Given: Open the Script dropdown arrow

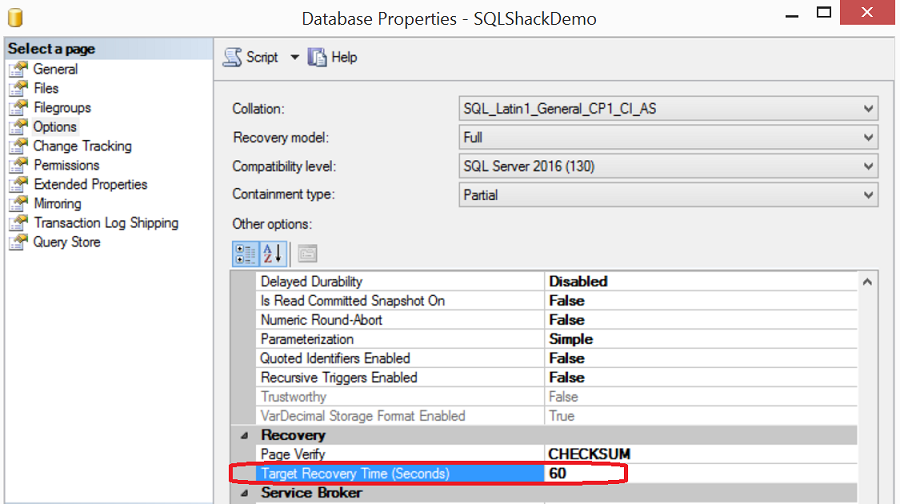Looking at the screenshot, I should coord(294,57).
